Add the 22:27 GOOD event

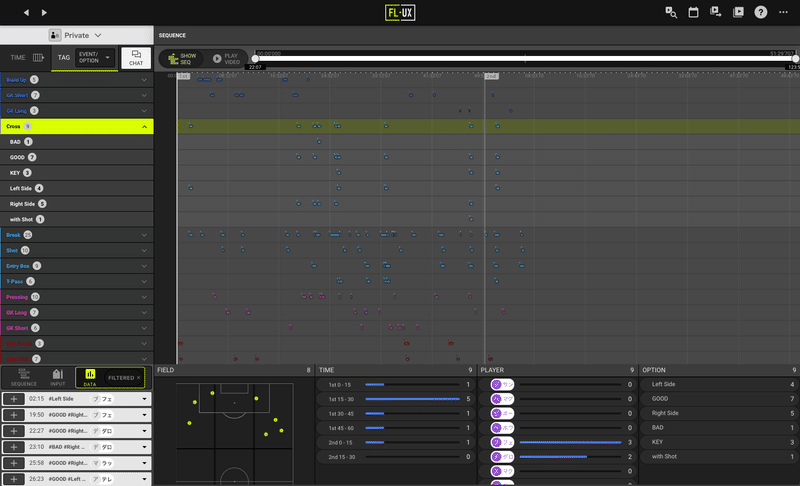tap(14, 431)
